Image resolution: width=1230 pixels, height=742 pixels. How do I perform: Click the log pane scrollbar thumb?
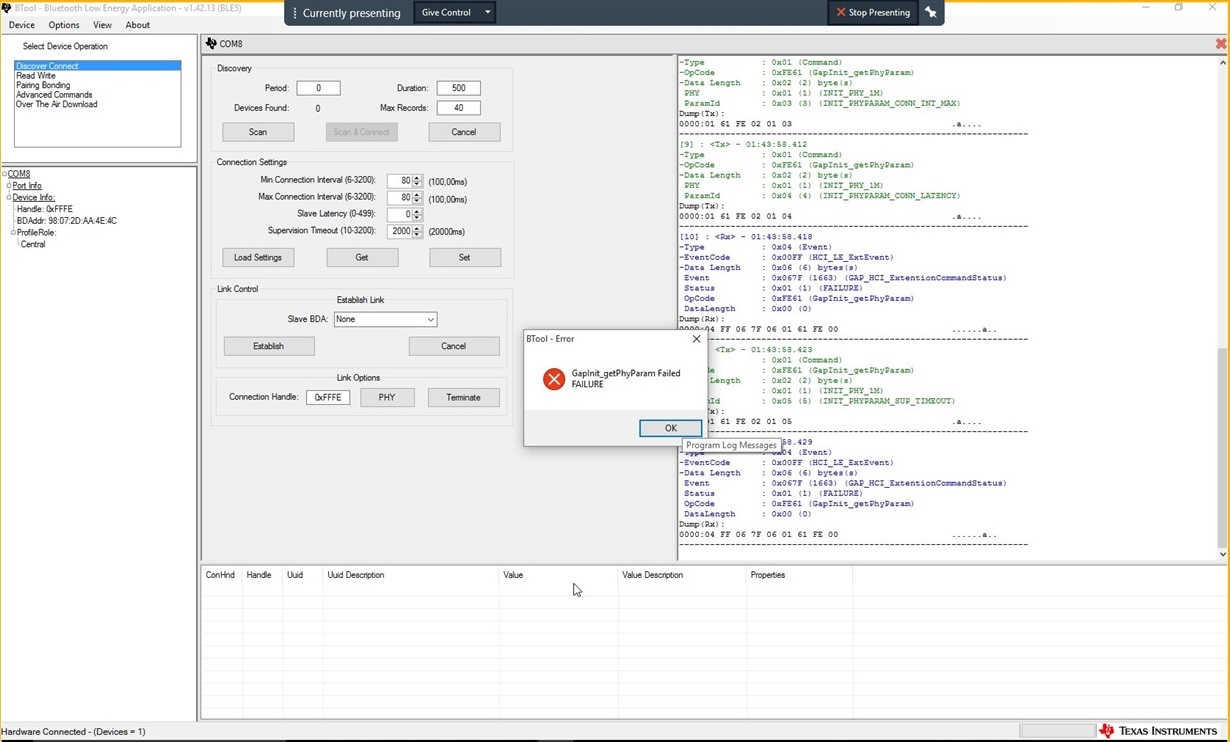pyautogui.click(x=1223, y=446)
